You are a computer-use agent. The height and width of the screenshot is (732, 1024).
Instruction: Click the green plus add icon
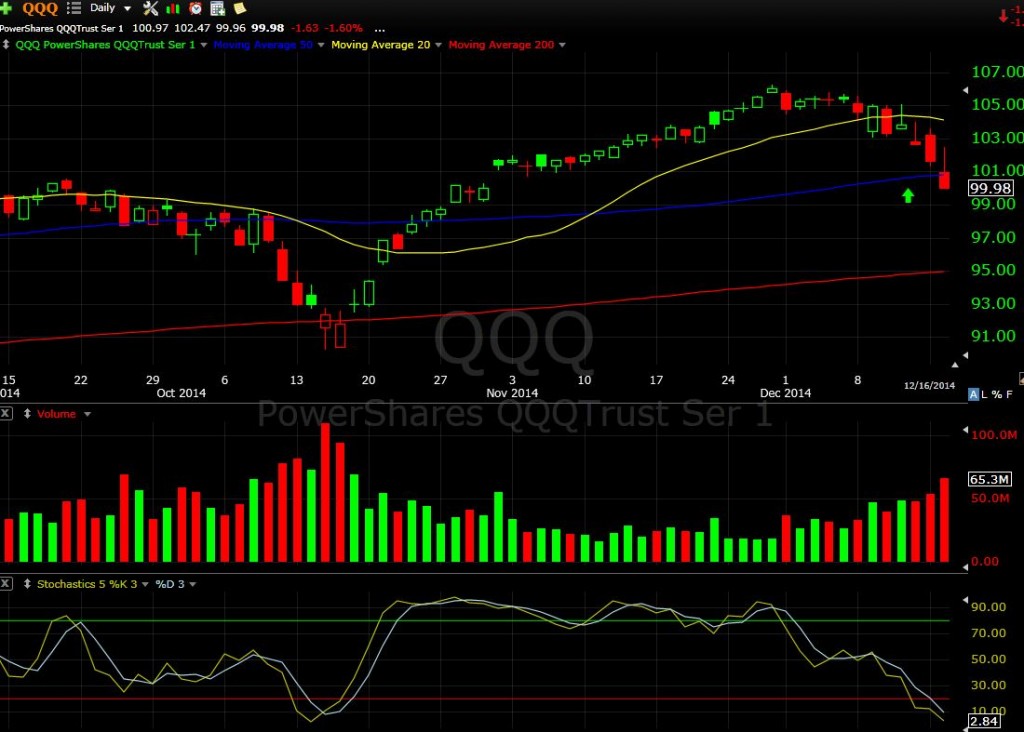point(6,8)
